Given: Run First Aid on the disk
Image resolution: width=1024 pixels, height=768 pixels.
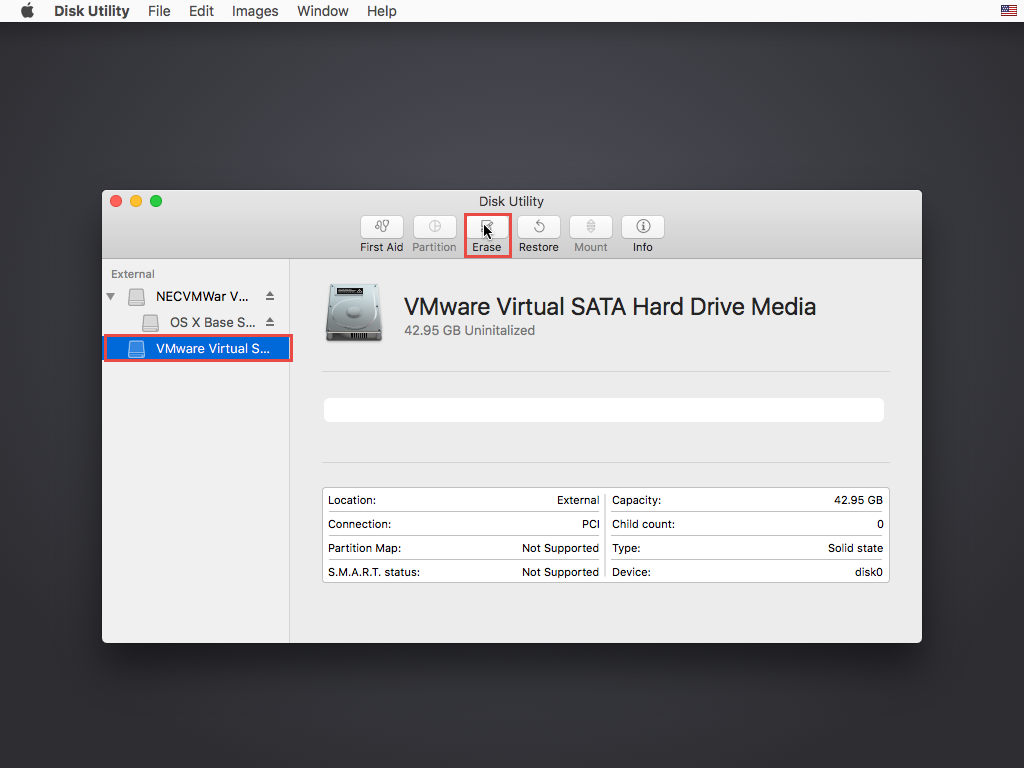Looking at the screenshot, I should [x=381, y=234].
